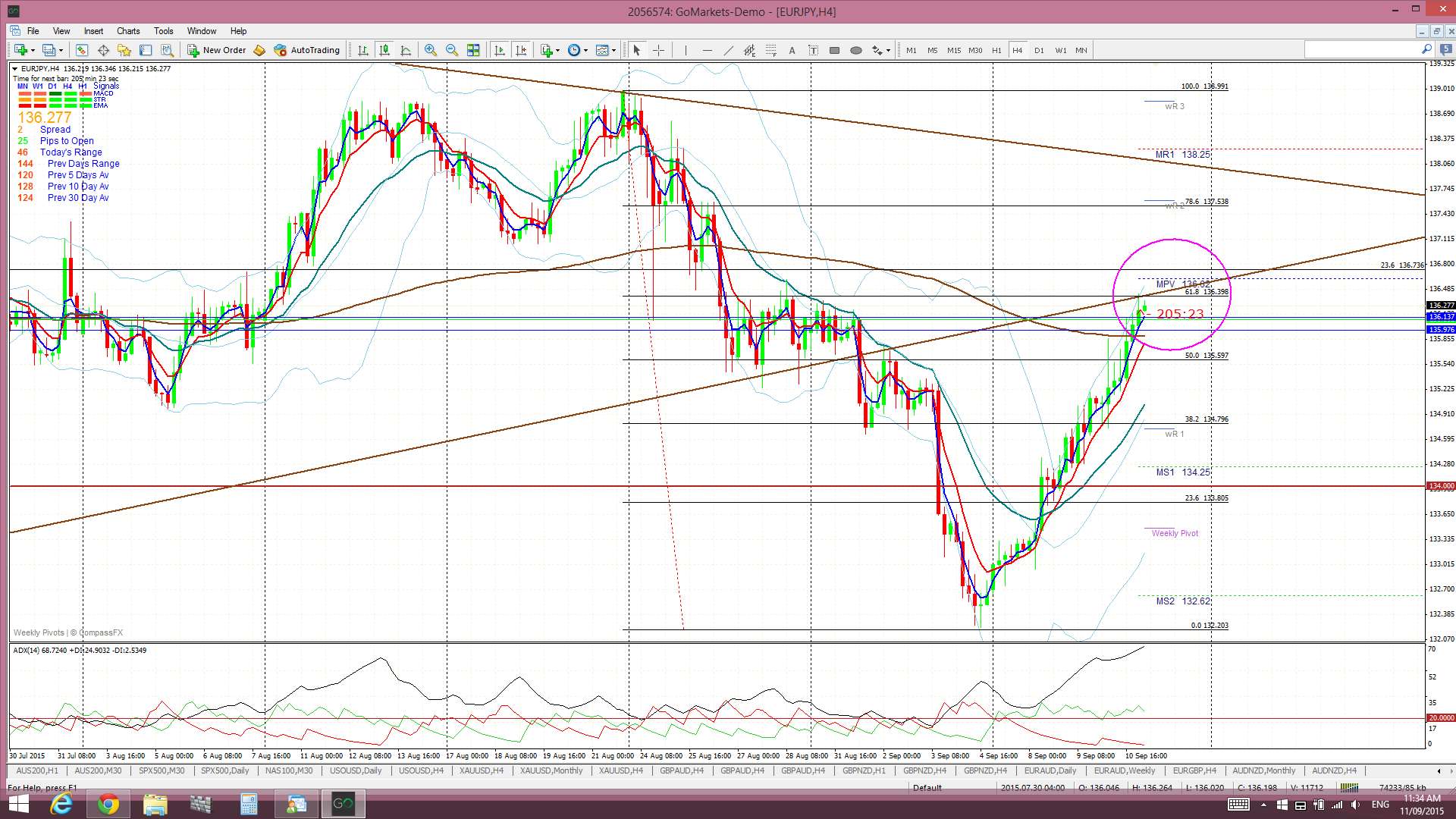The height and width of the screenshot is (819, 1456).
Task: Toggle the Chart Shift icon
Action: [x=521, y=50]
